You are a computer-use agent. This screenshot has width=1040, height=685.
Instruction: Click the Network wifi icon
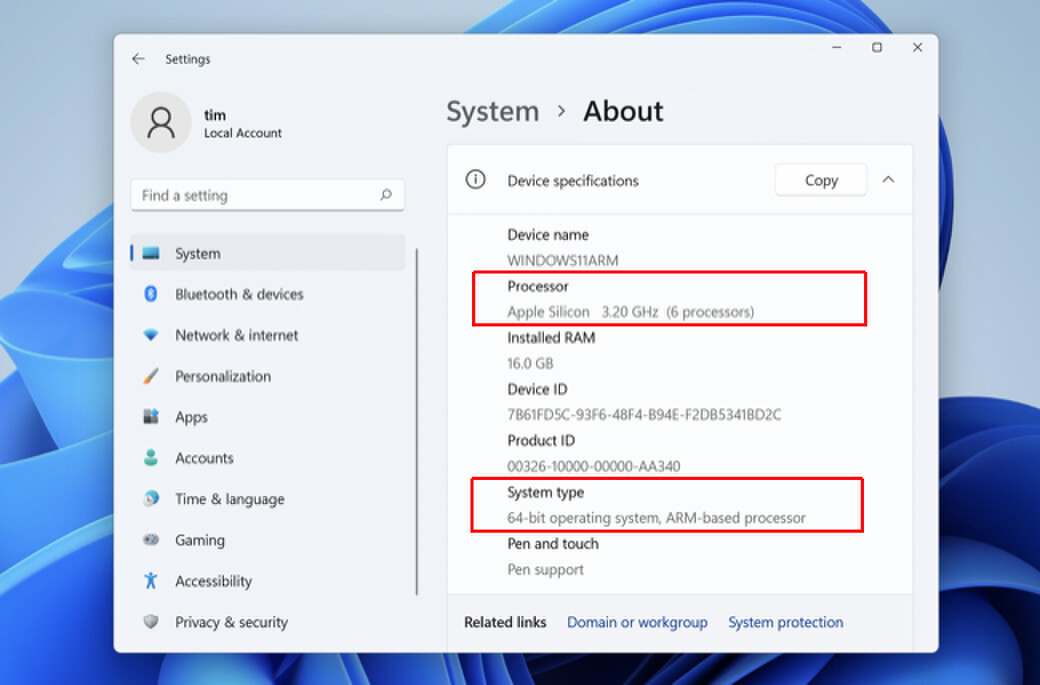coord(151,335)
